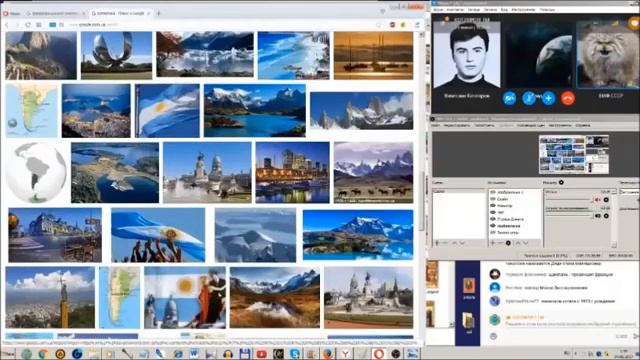
Task: Open globe highlighting Argentina image
Action: (36, 173)
